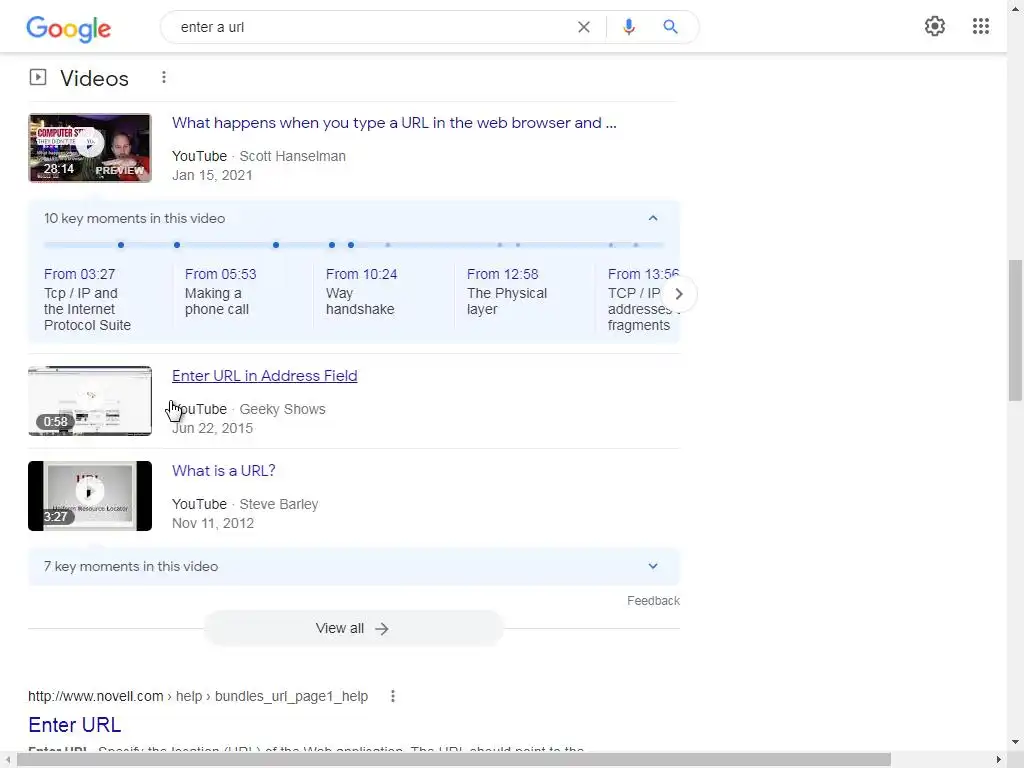Jump to key moment From 05:53

pos(220,274)
